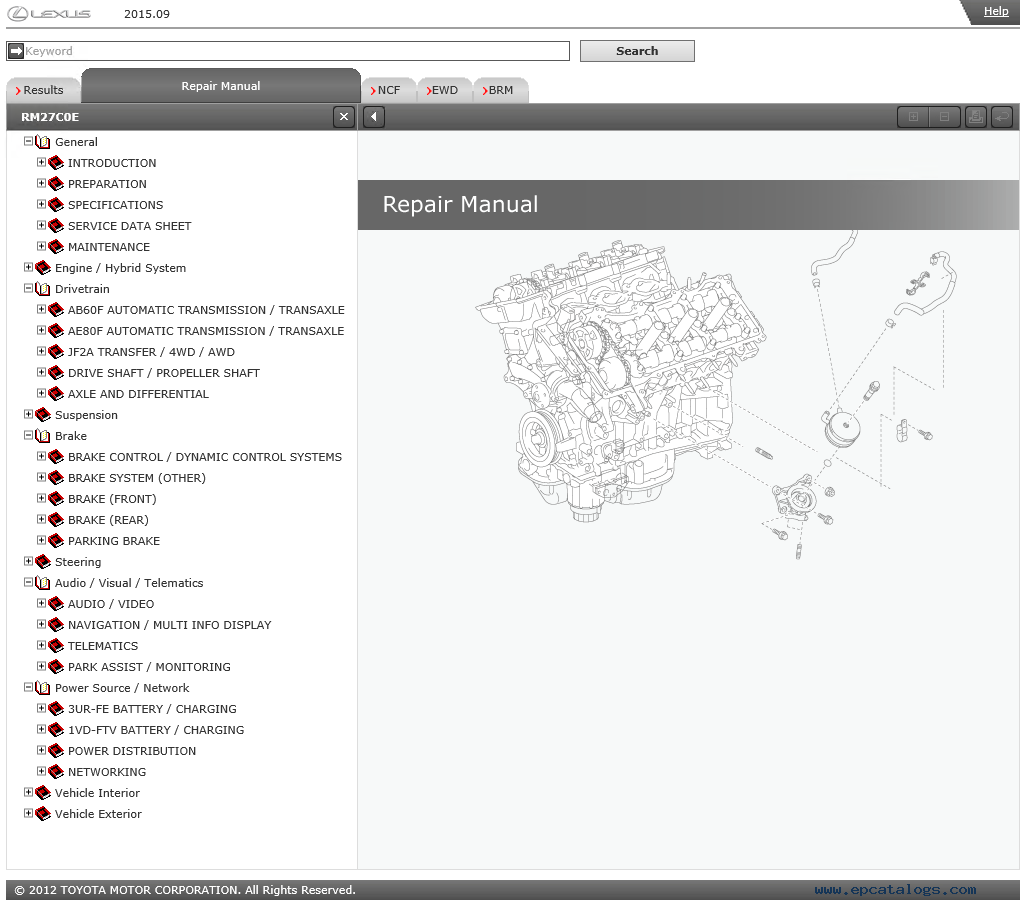The width and height of the screenshot is (1027, 906).
Task: Click the Suspension red book icon
Action: click(x=43, y=415)
